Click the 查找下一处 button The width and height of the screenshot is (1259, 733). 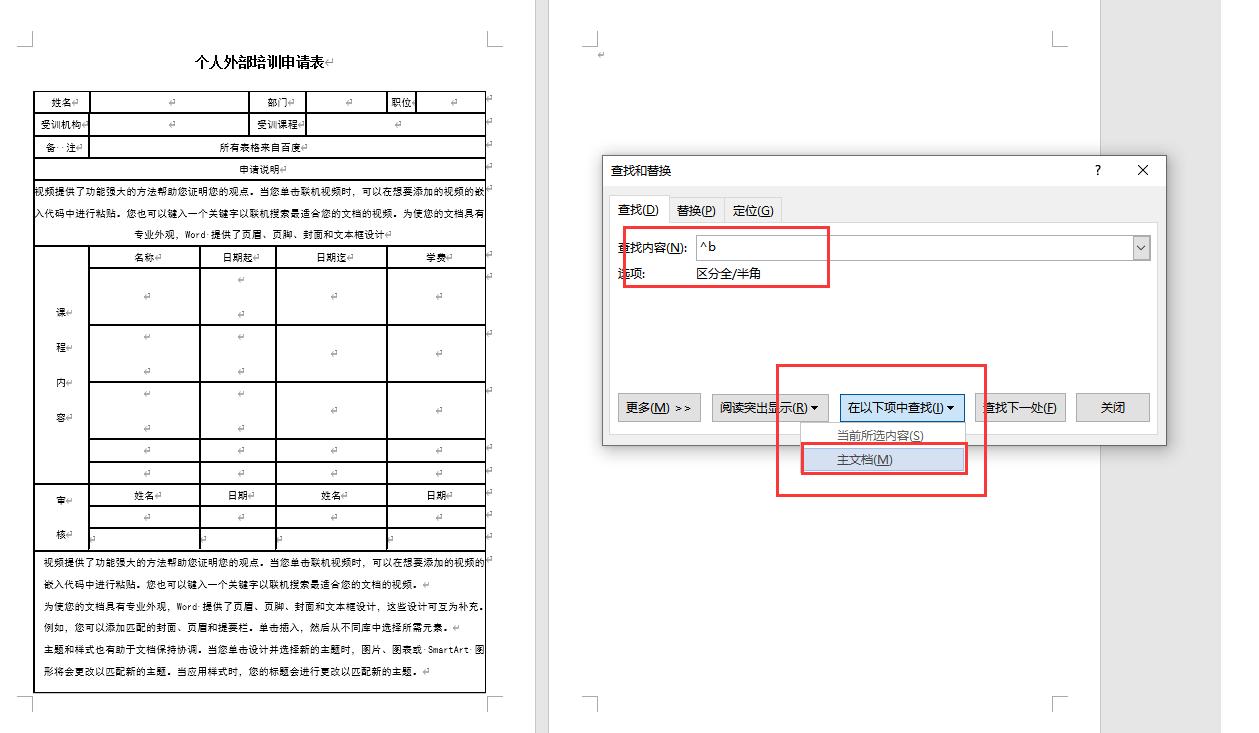click(x=1020, y=407)
